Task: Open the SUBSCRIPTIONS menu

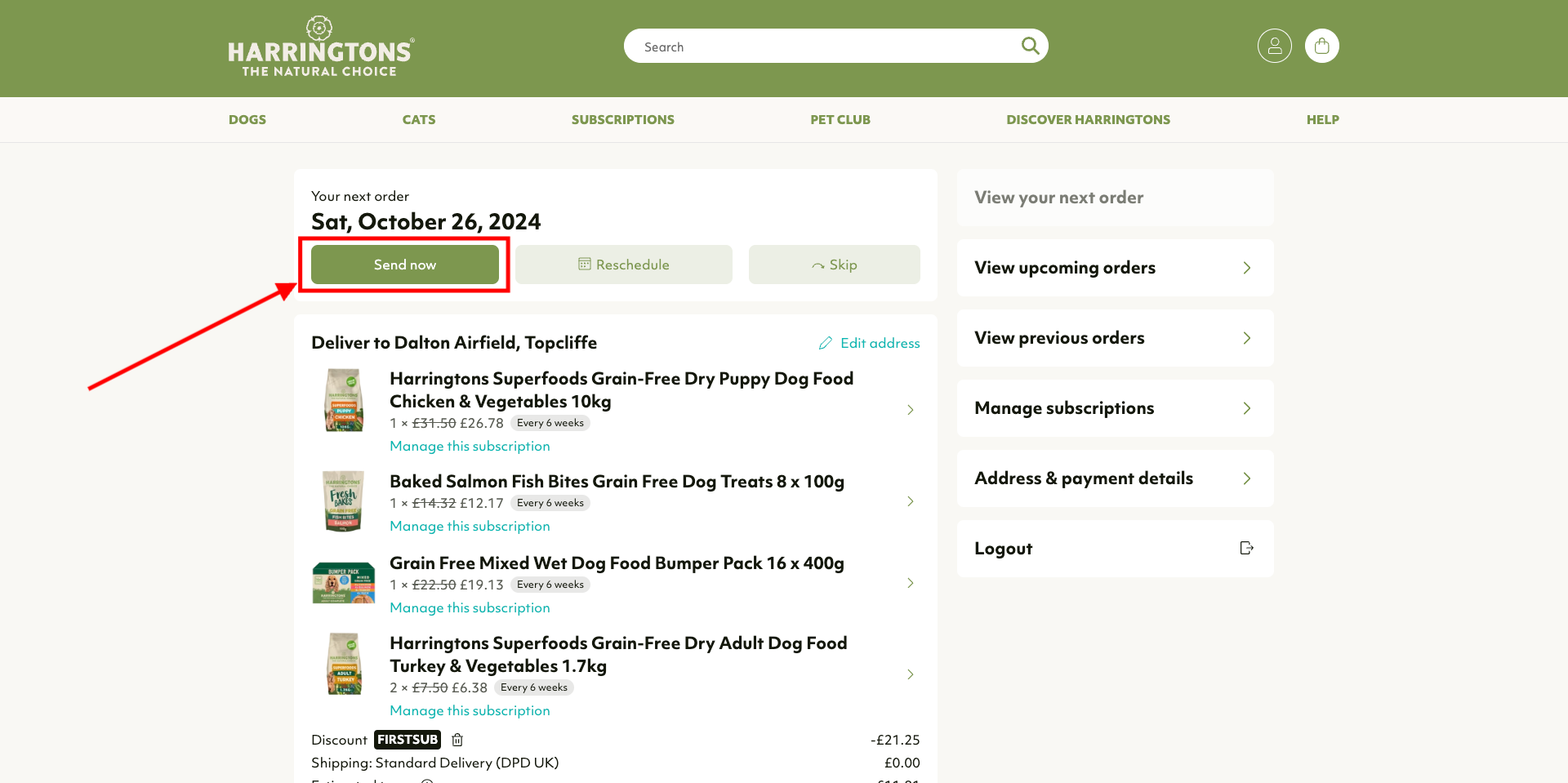Action: (x=623, y=119)
